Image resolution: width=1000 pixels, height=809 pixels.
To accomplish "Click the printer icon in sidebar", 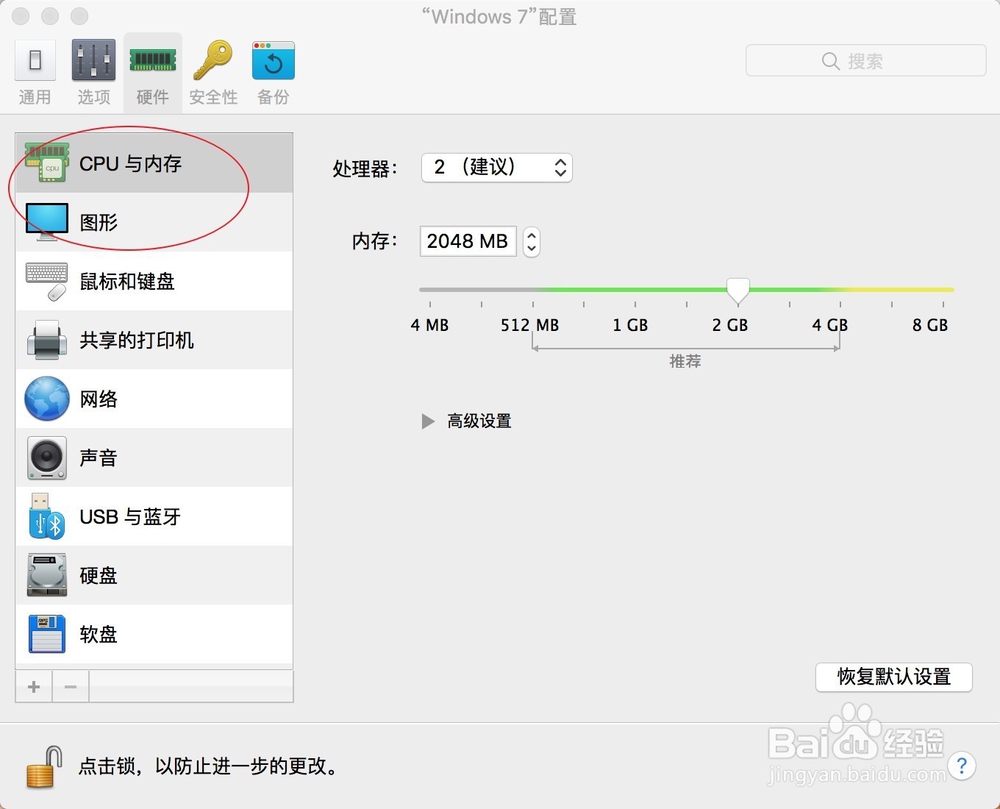I will coord(47,340).
